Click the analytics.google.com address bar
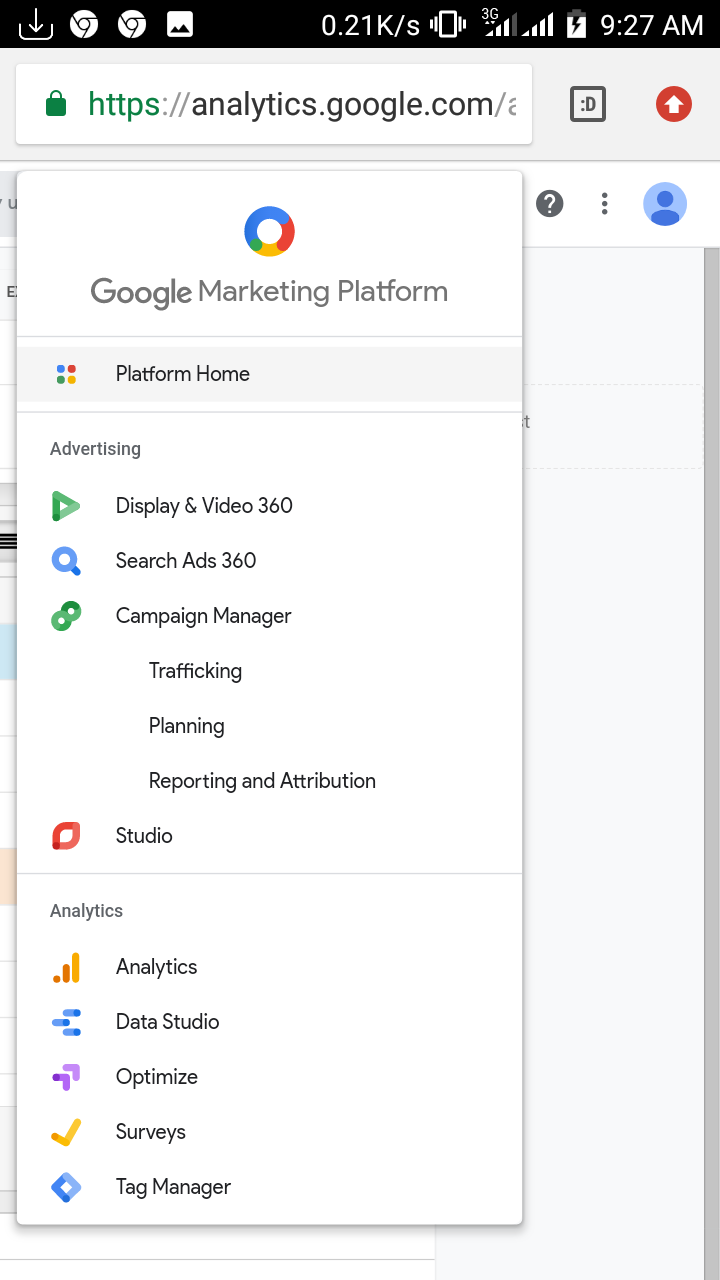 point(274,104)
